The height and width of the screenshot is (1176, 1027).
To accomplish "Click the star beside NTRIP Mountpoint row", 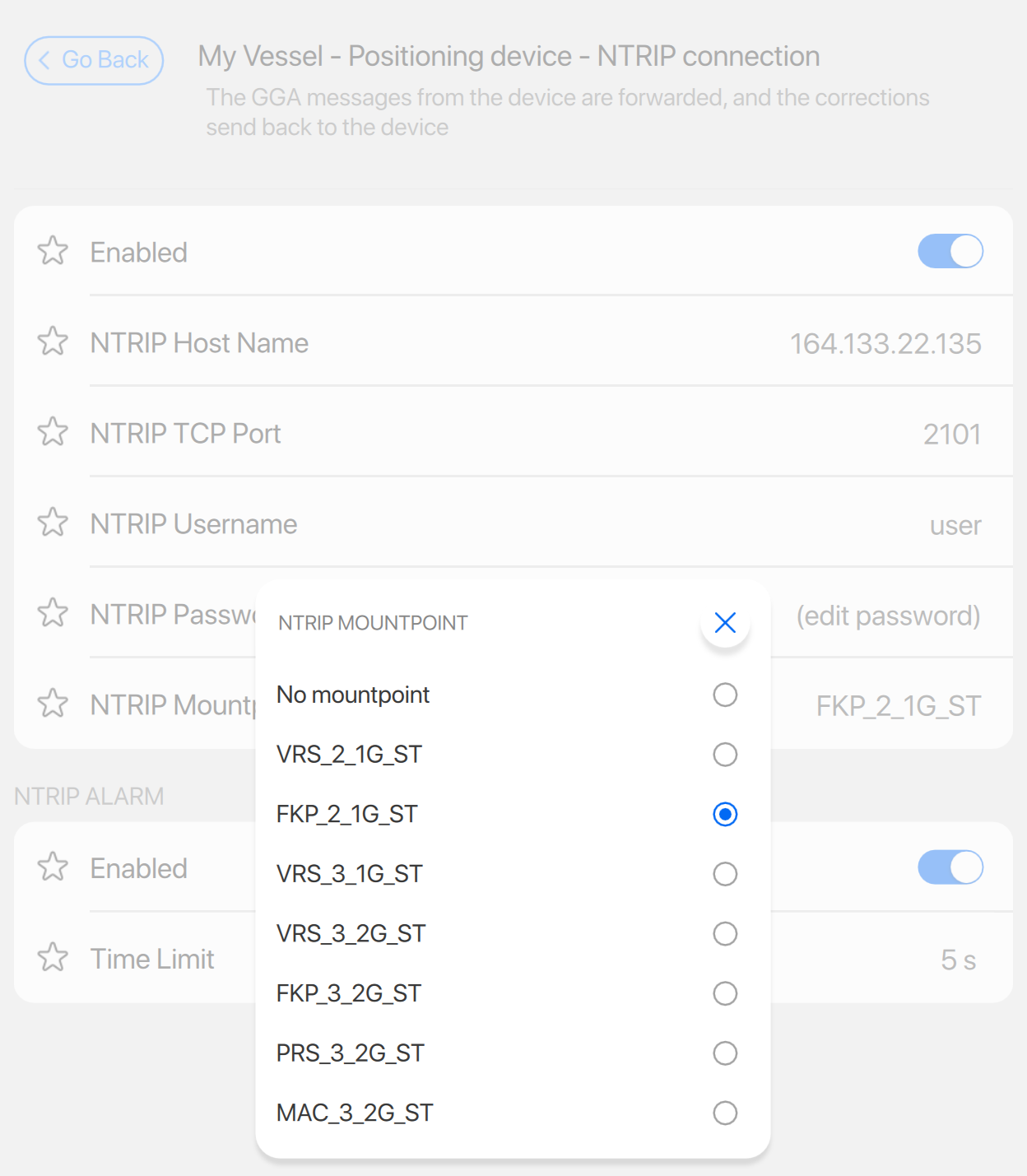I will coord(53,704).
